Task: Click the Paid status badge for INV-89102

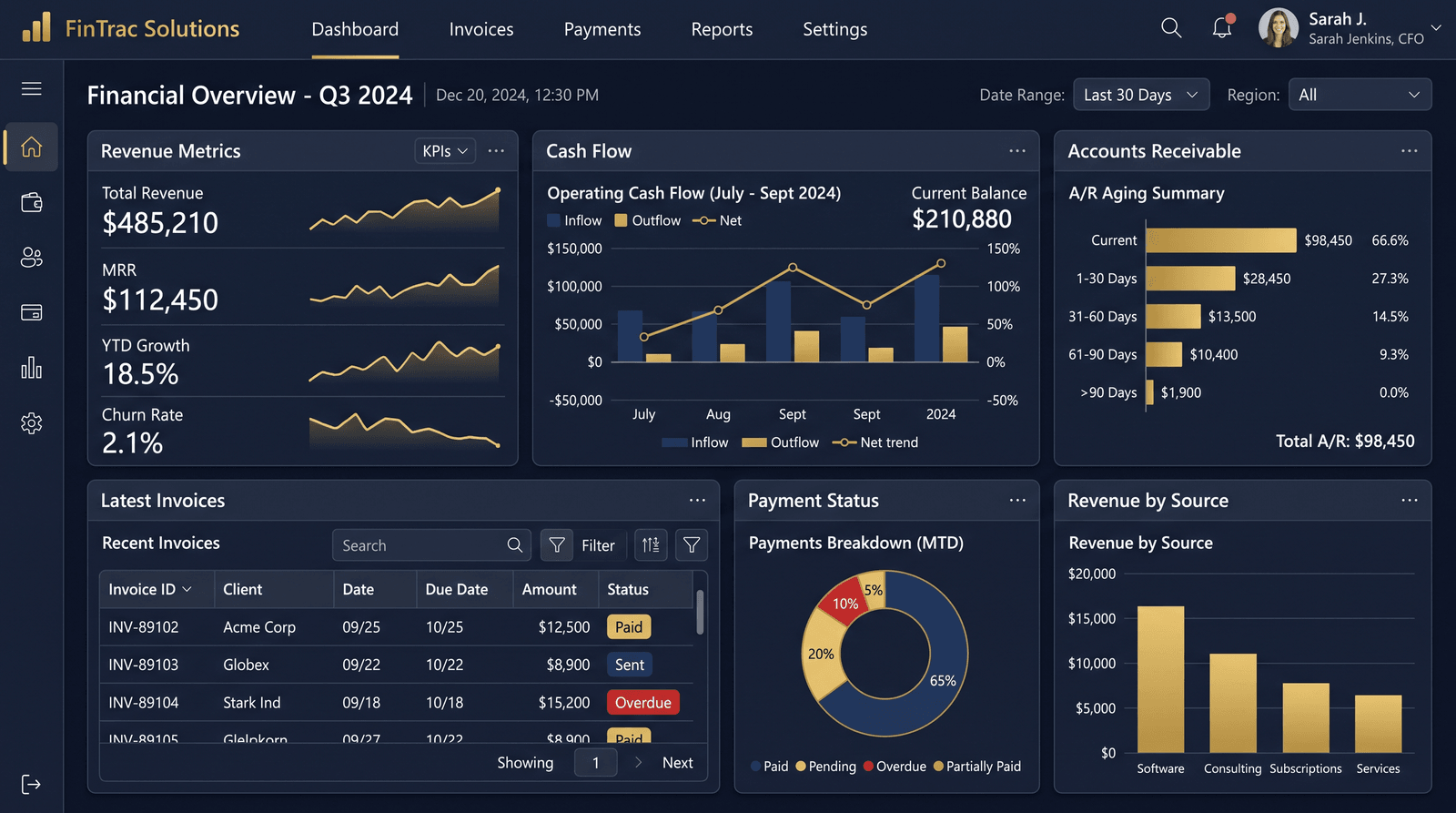Action: tap(629, 626)
